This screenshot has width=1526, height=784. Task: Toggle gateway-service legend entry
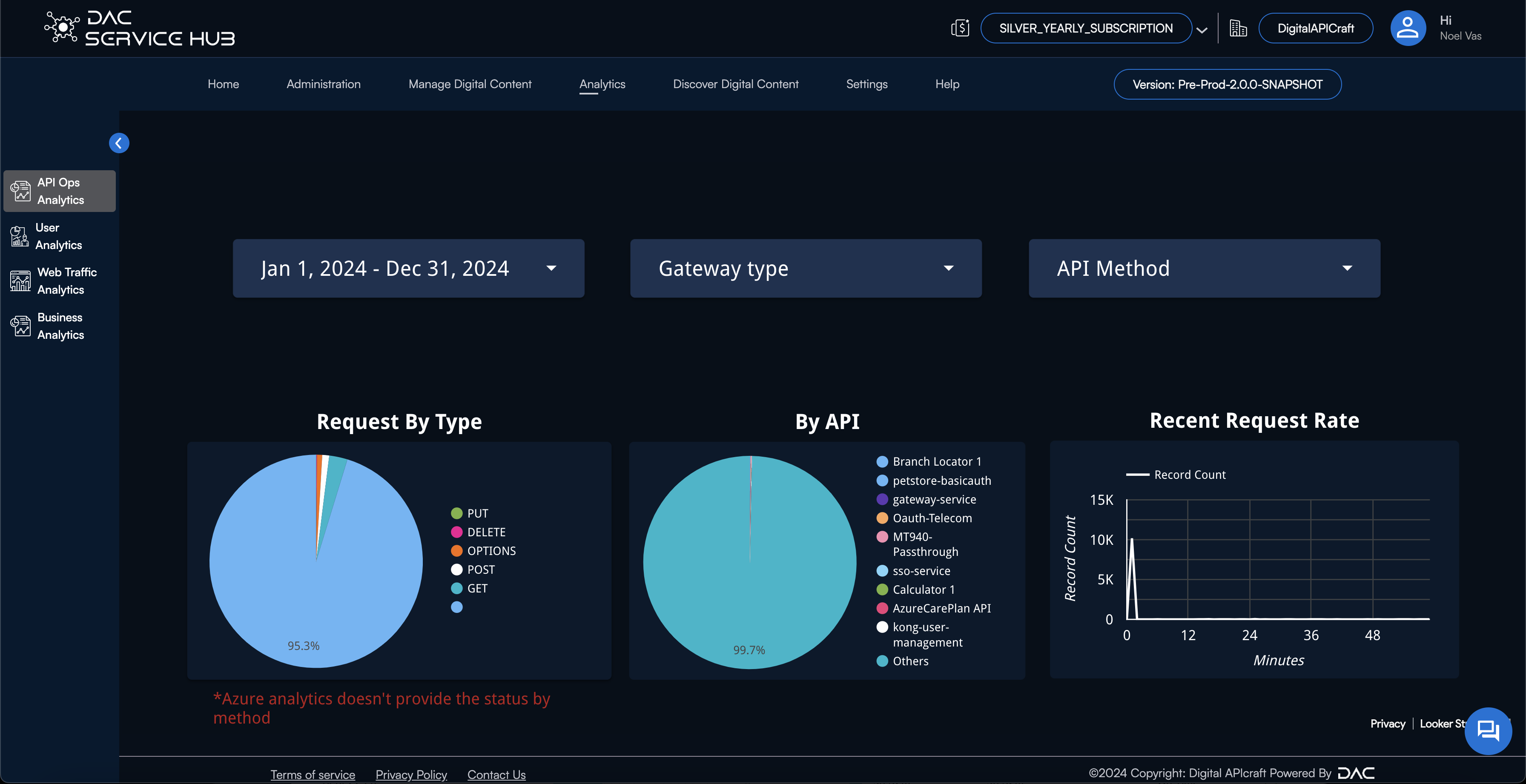pos(926,500)
